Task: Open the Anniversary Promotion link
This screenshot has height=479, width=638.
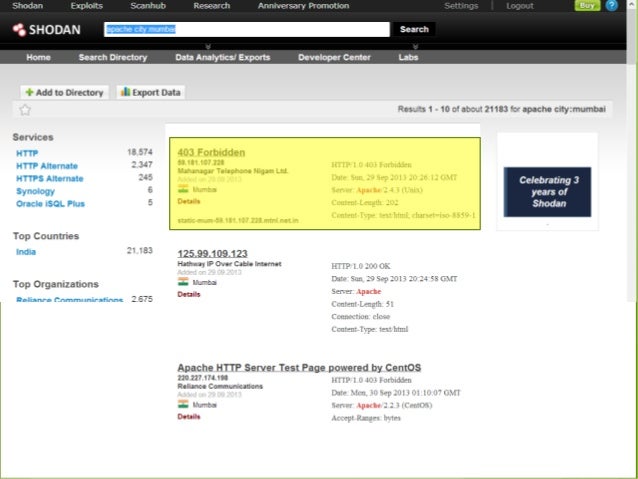Action: (303, 6)
